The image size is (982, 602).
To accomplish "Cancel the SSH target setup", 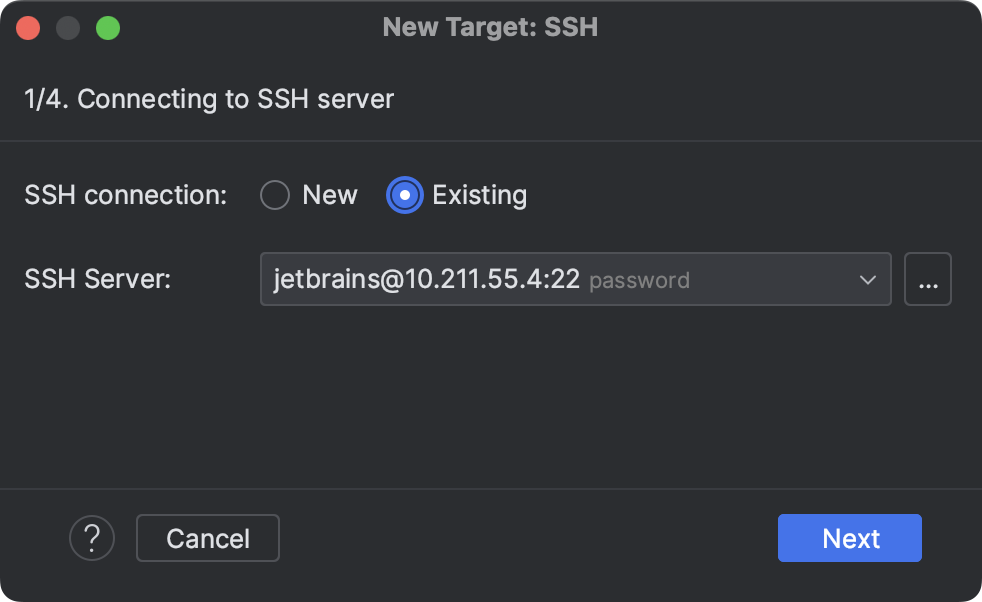I will [207, 538].
